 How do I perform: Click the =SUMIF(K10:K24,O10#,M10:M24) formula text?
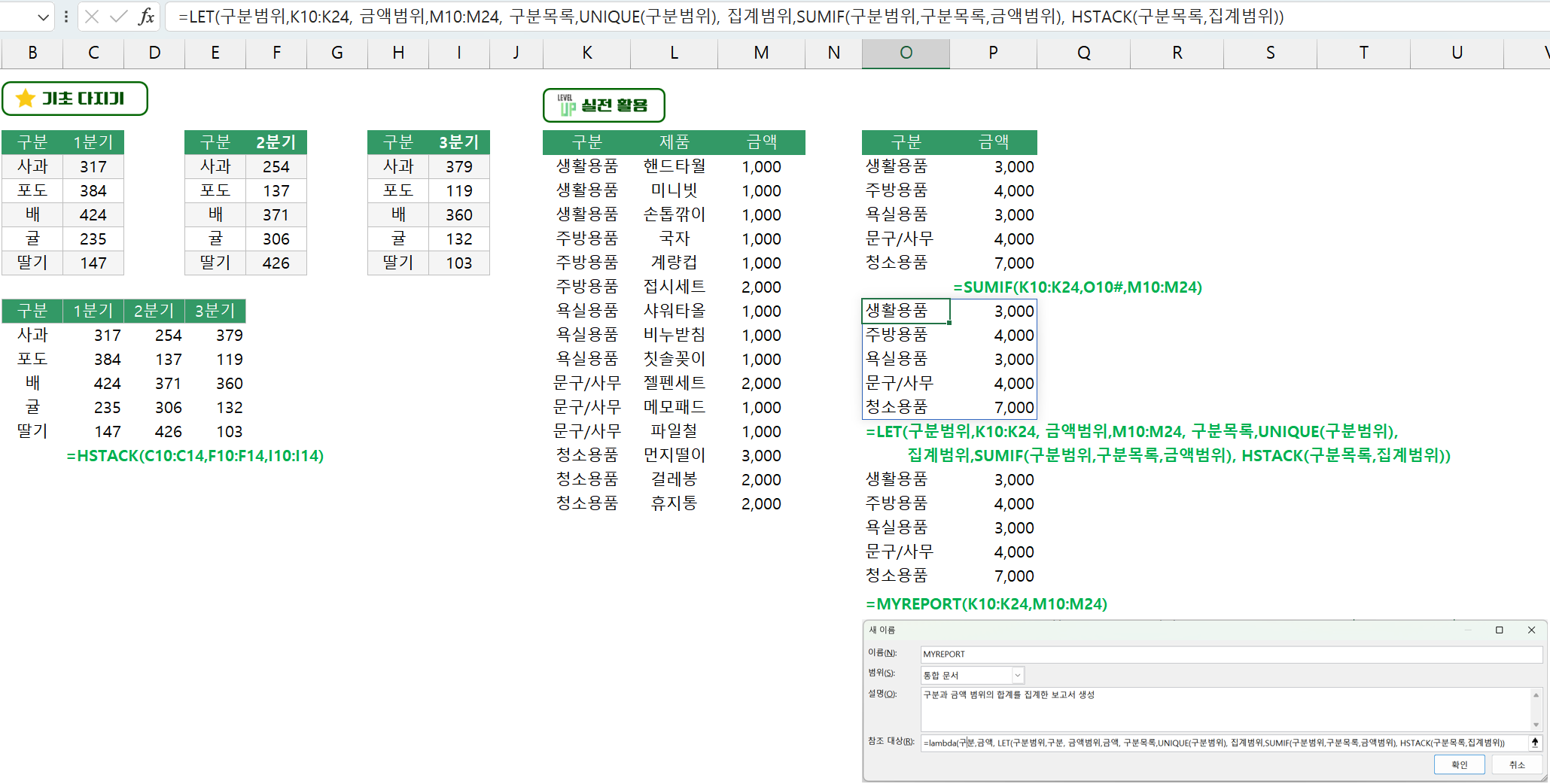[1077, 287]
